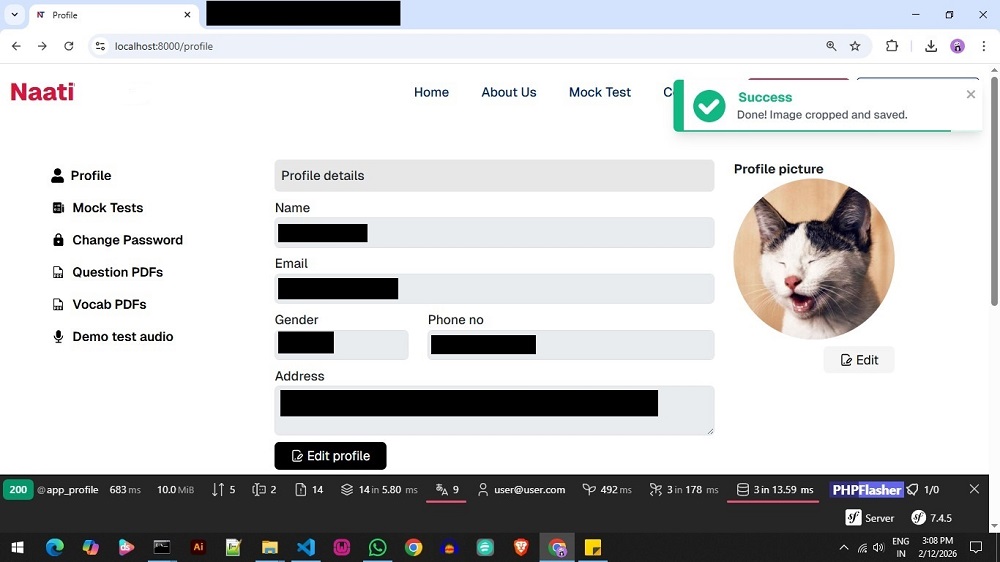Focus the Address text area
Image resolution: width=1000 pixels, height=562 pixels.
494,410
